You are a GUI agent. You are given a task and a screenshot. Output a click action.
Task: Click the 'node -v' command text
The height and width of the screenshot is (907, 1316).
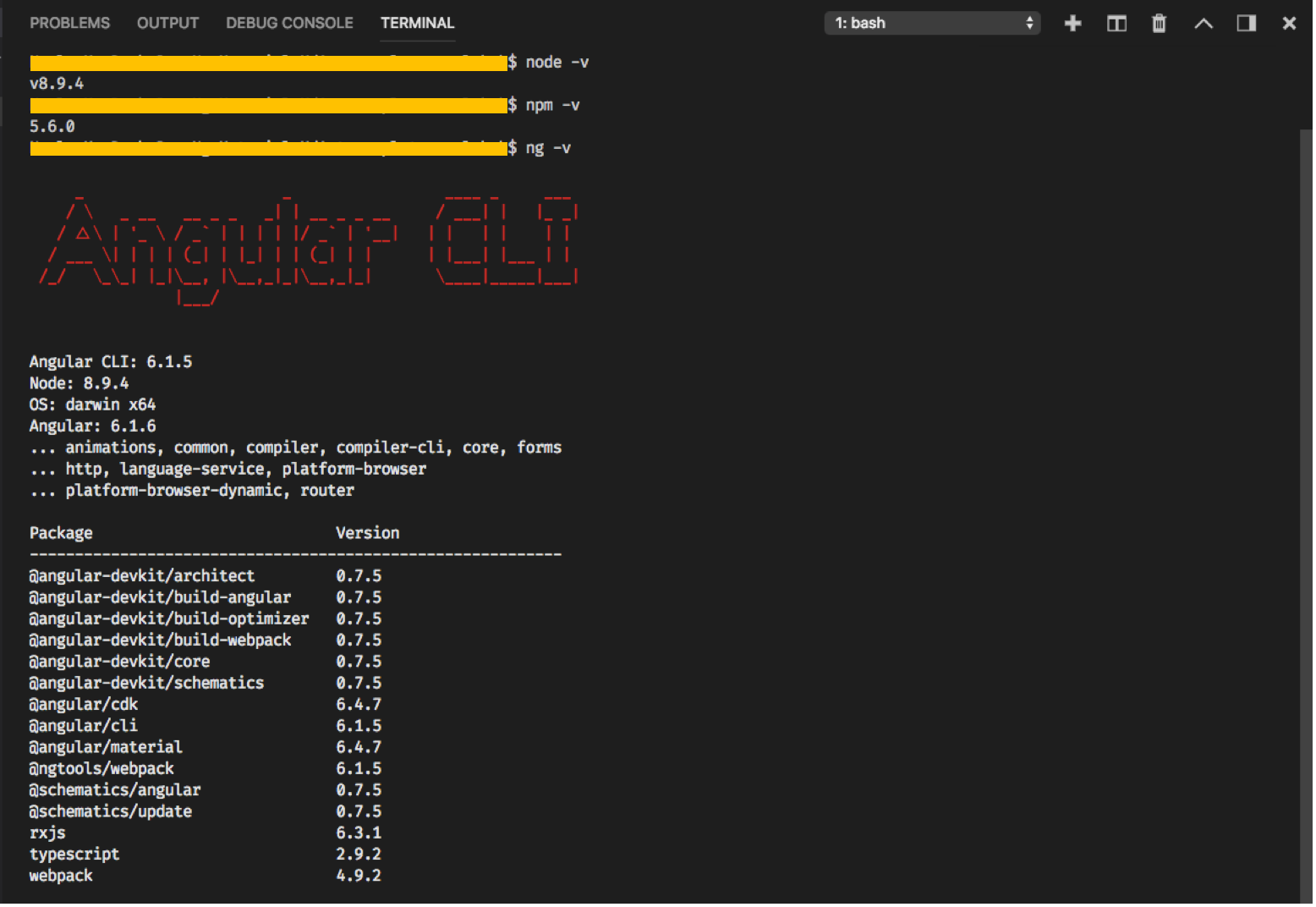557,63
